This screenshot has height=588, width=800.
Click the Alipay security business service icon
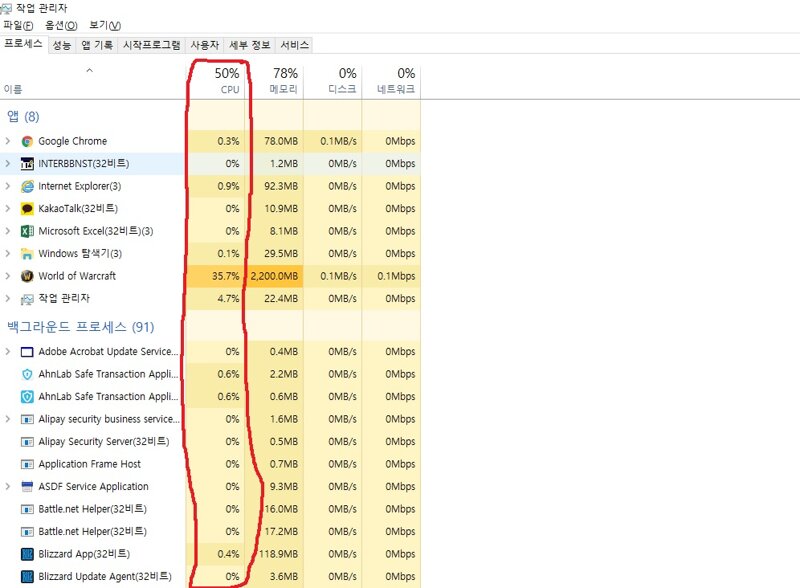point(27,419)
